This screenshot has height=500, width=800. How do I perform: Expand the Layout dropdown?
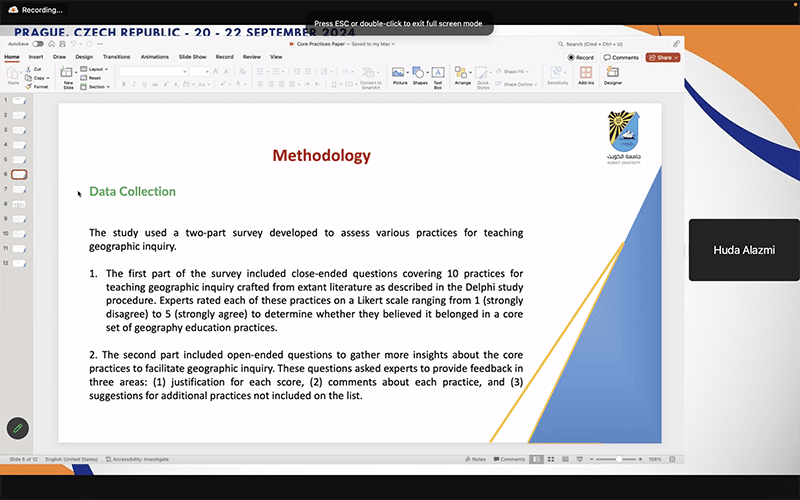point(94,69)
